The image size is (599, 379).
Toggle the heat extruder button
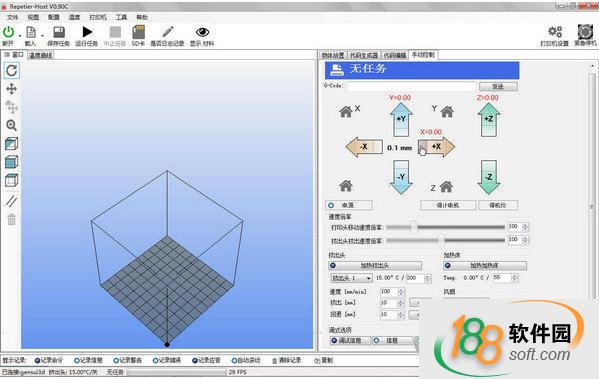375,265
